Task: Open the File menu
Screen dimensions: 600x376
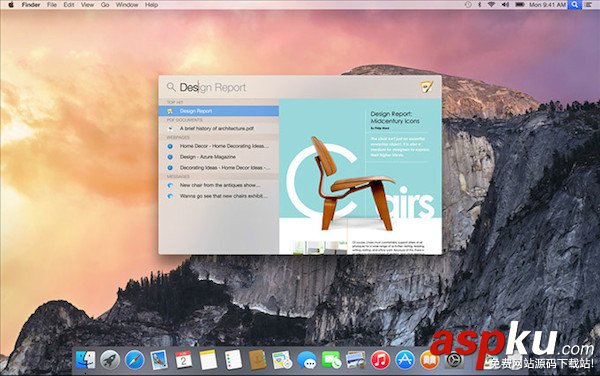Action: pyautogui.click(x=52, y=5)
